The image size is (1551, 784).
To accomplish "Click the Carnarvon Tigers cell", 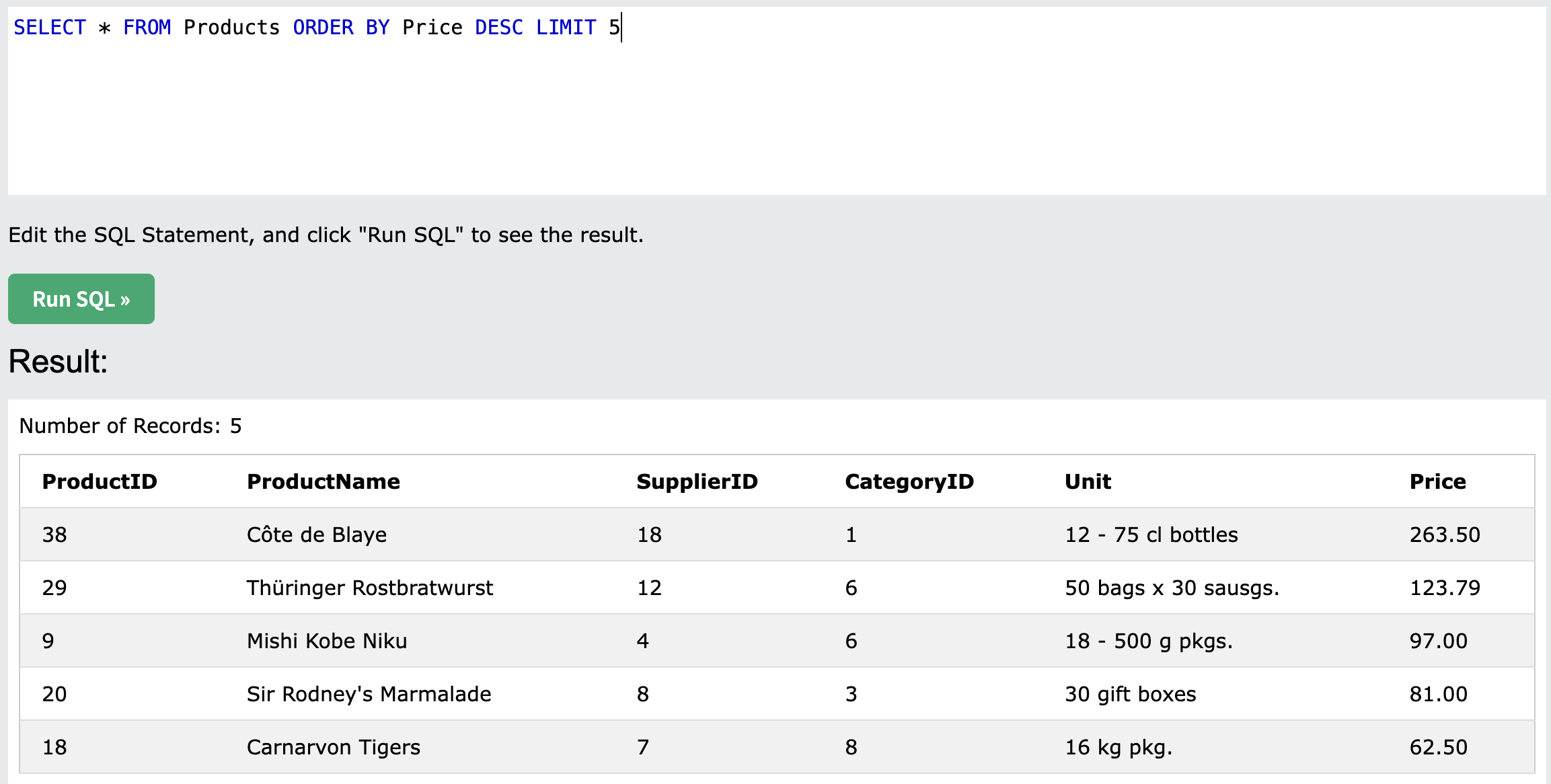I will coord(334,747).
